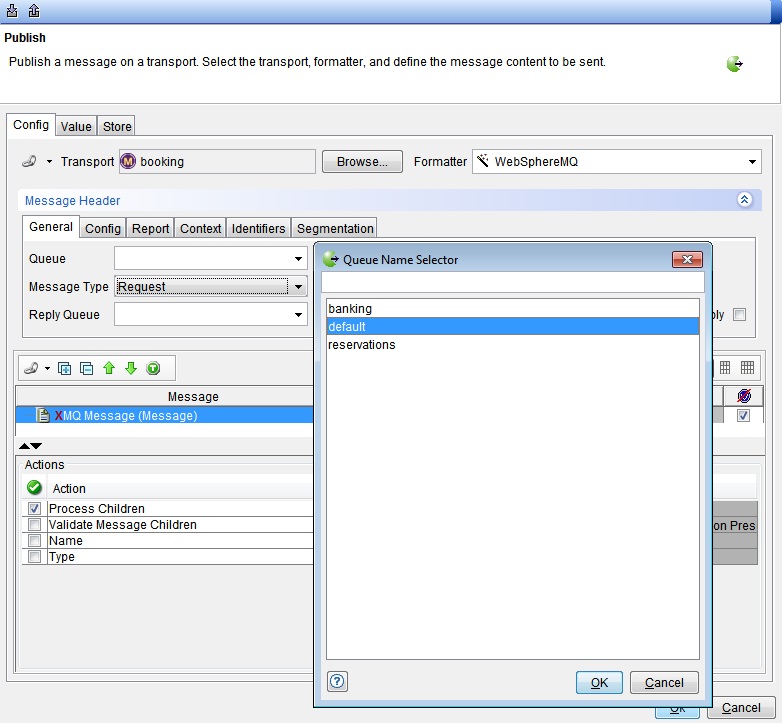Collapse the Message Header section
This screenshot has width=782, height=723.
tap(744, 200)
